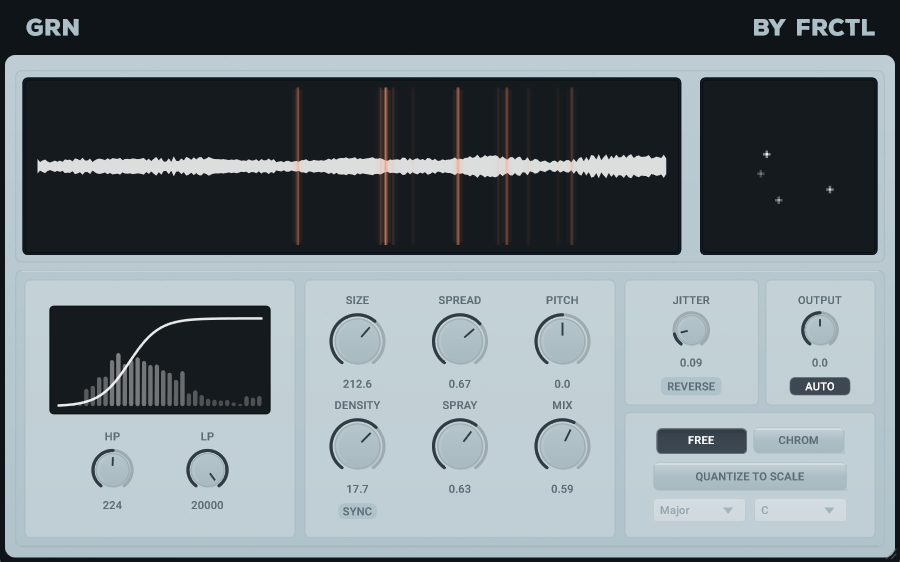Enable SYNC under the density knob
The width and height of the screenshot is (900, 562).
[357, 511]
